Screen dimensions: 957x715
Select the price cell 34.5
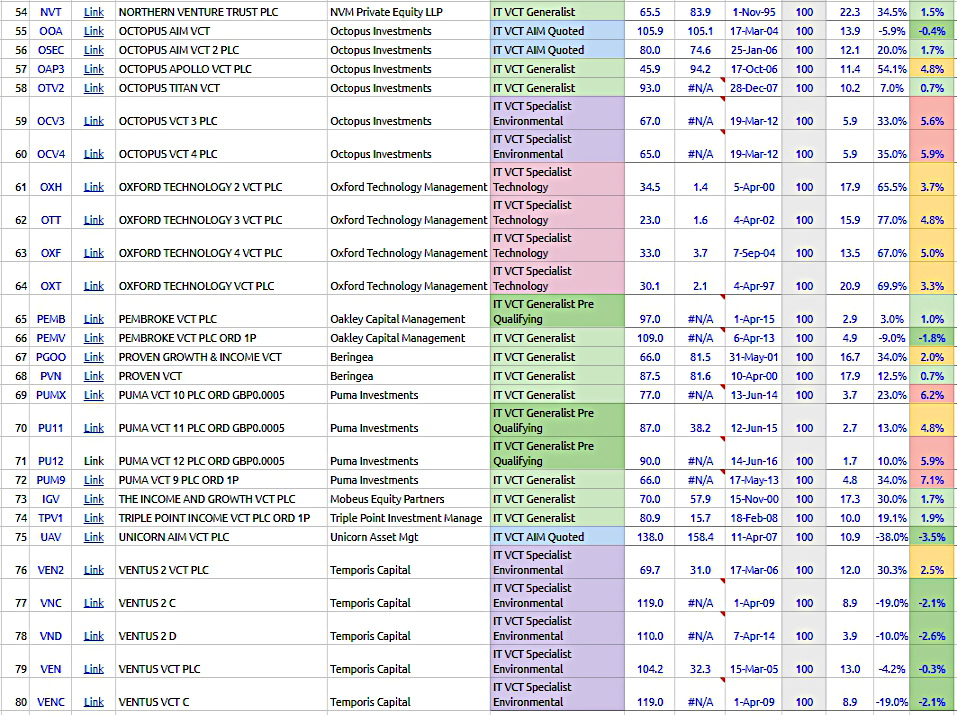point(650,180)
